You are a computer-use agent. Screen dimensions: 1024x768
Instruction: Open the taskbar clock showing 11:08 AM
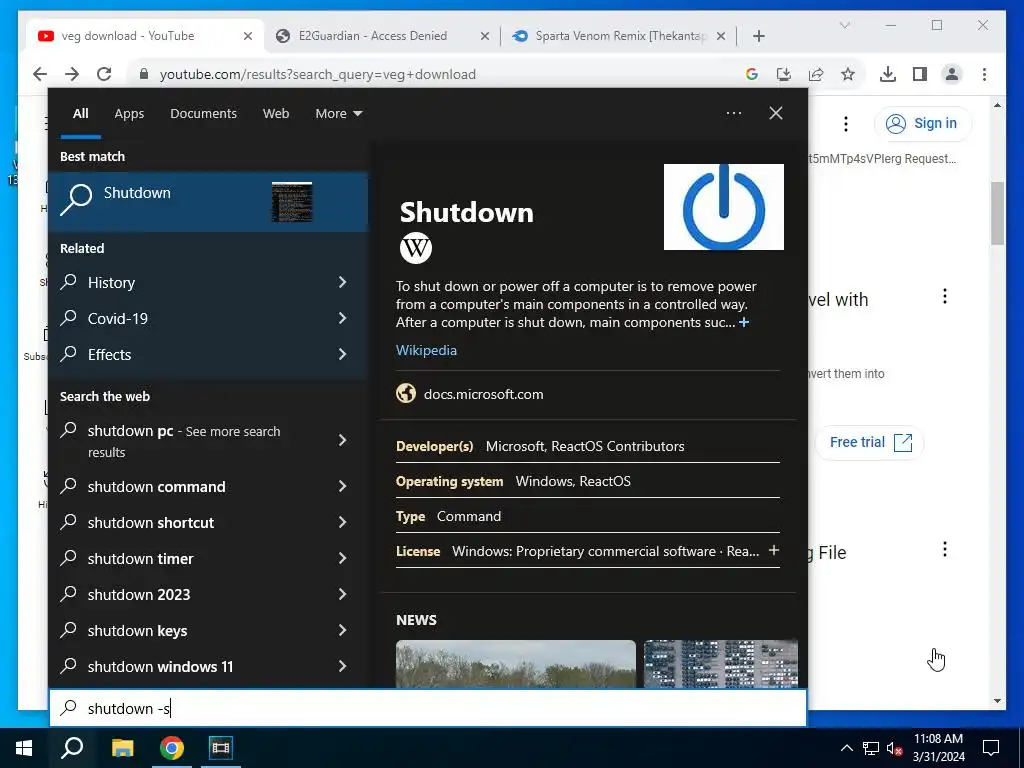tap(938, 748)
